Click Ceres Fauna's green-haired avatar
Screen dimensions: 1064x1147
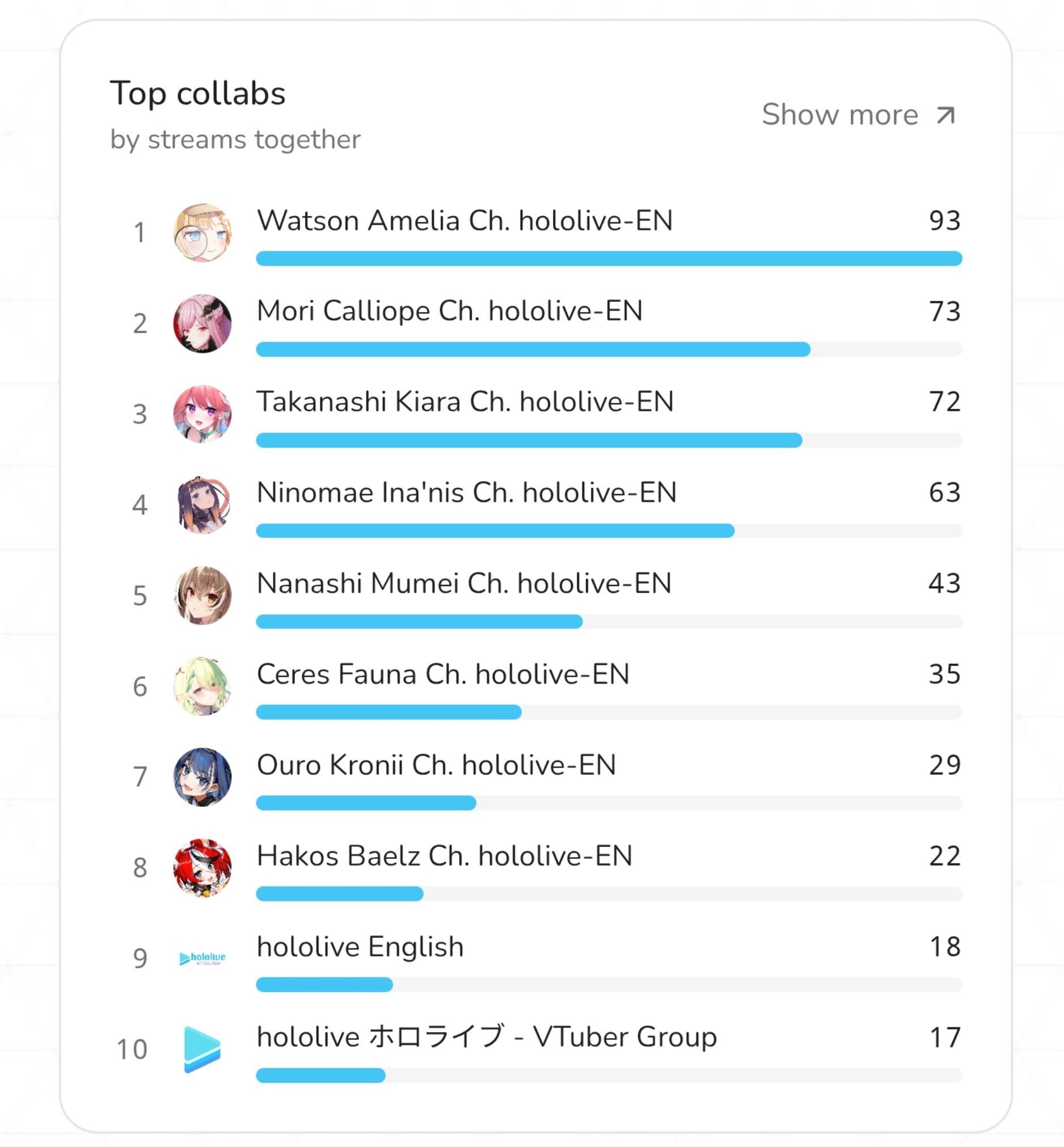[x=202, y=686]
